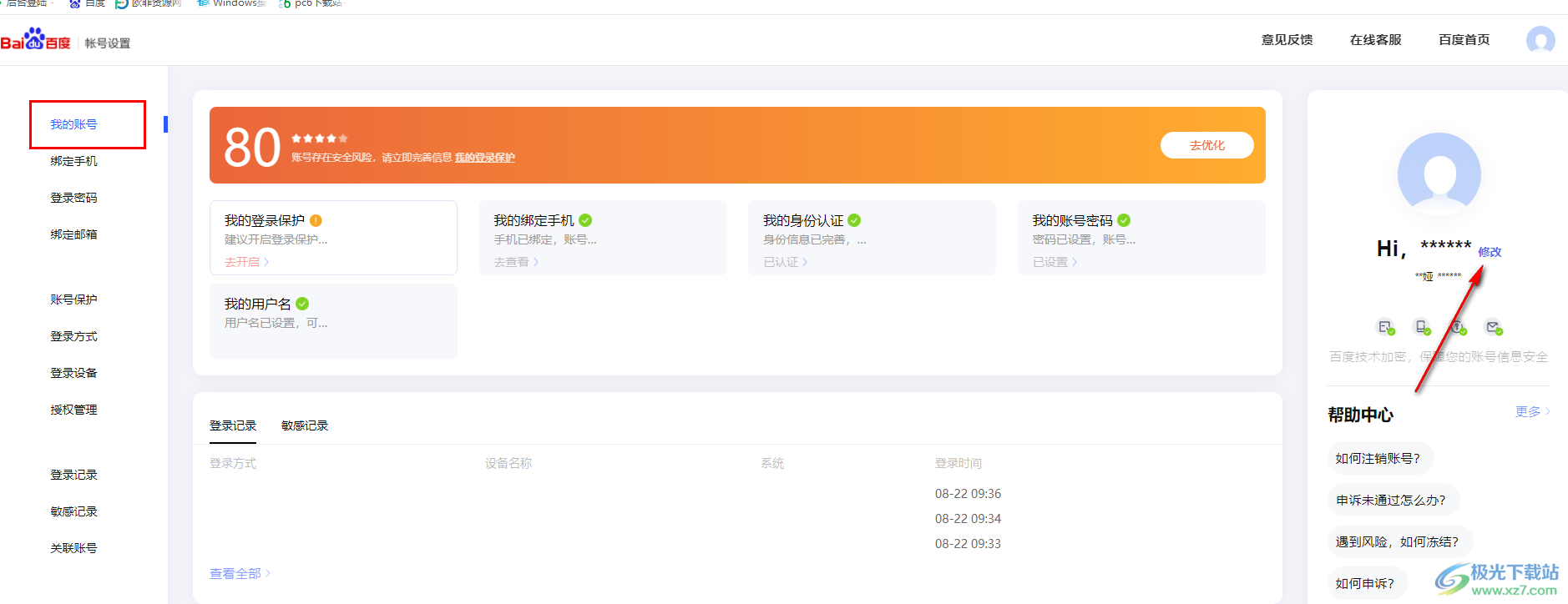1568x604 pixels.
Task: Click the 帮助中心 heading
Action: coord(1360,415)
